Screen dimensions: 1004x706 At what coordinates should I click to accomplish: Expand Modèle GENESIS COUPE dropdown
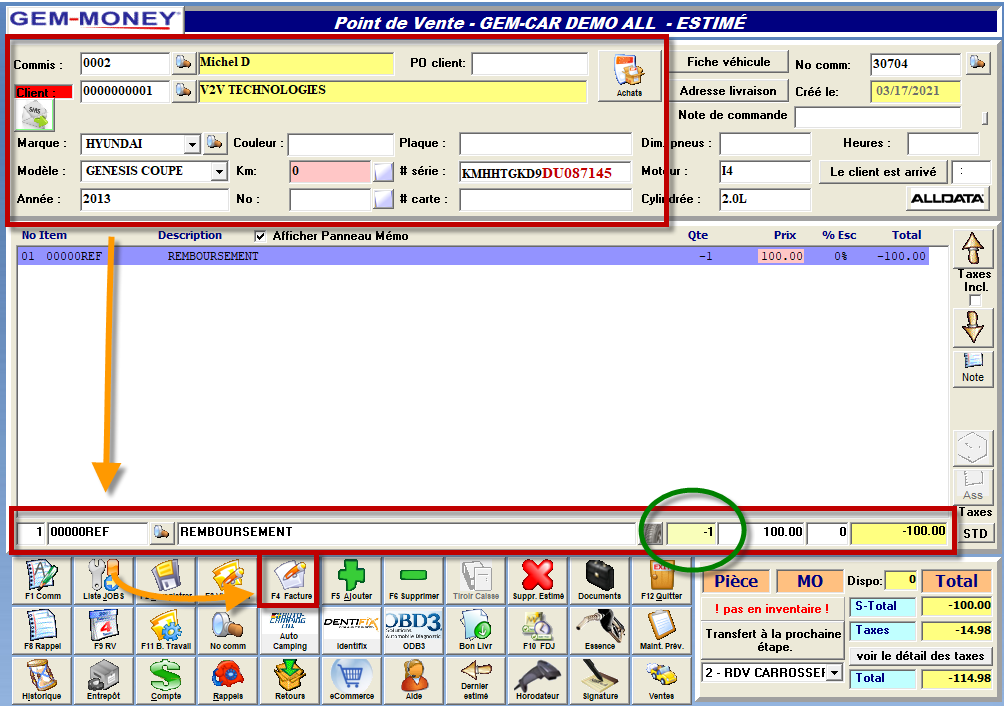[219, 172]
